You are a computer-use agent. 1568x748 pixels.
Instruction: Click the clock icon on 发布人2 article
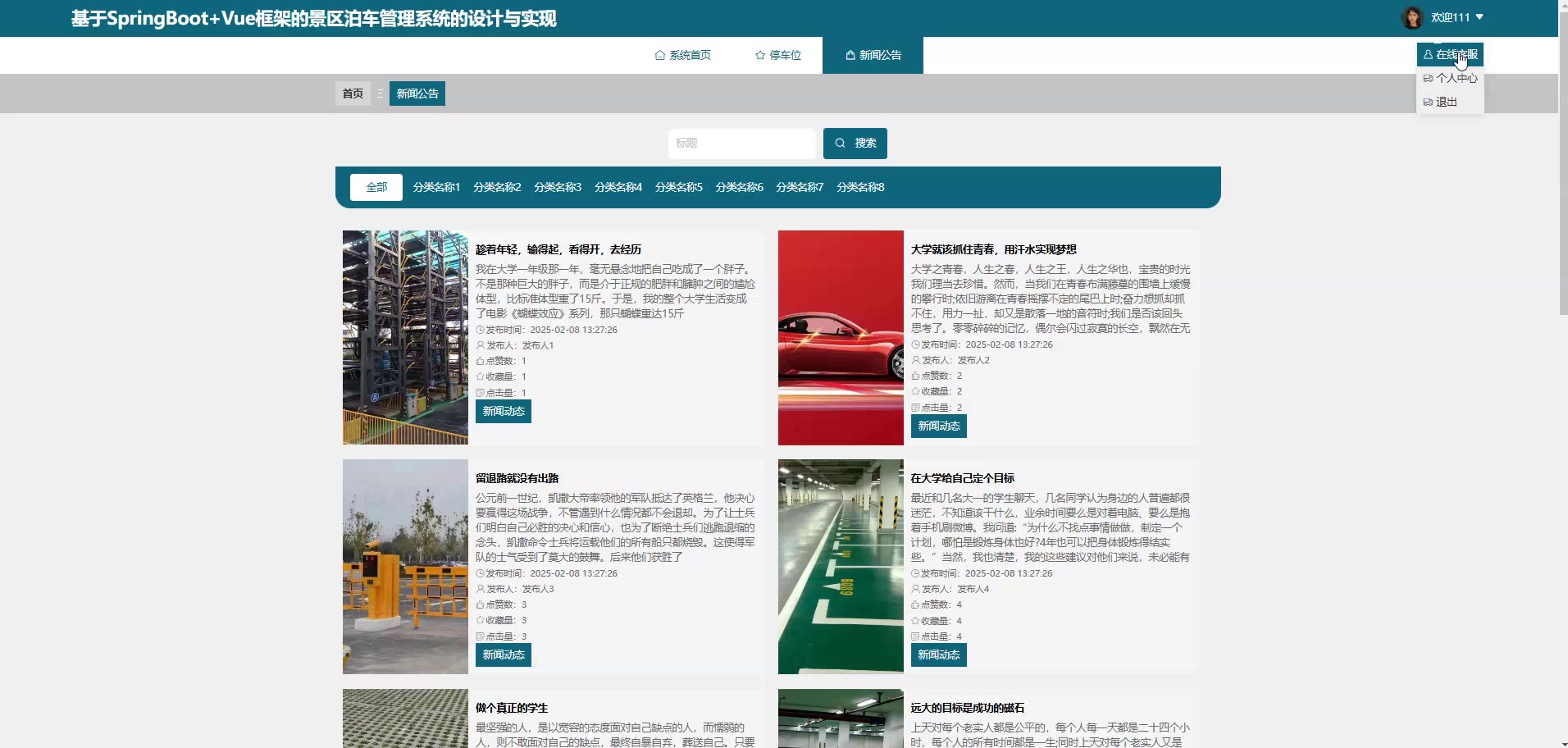[916, 345]
